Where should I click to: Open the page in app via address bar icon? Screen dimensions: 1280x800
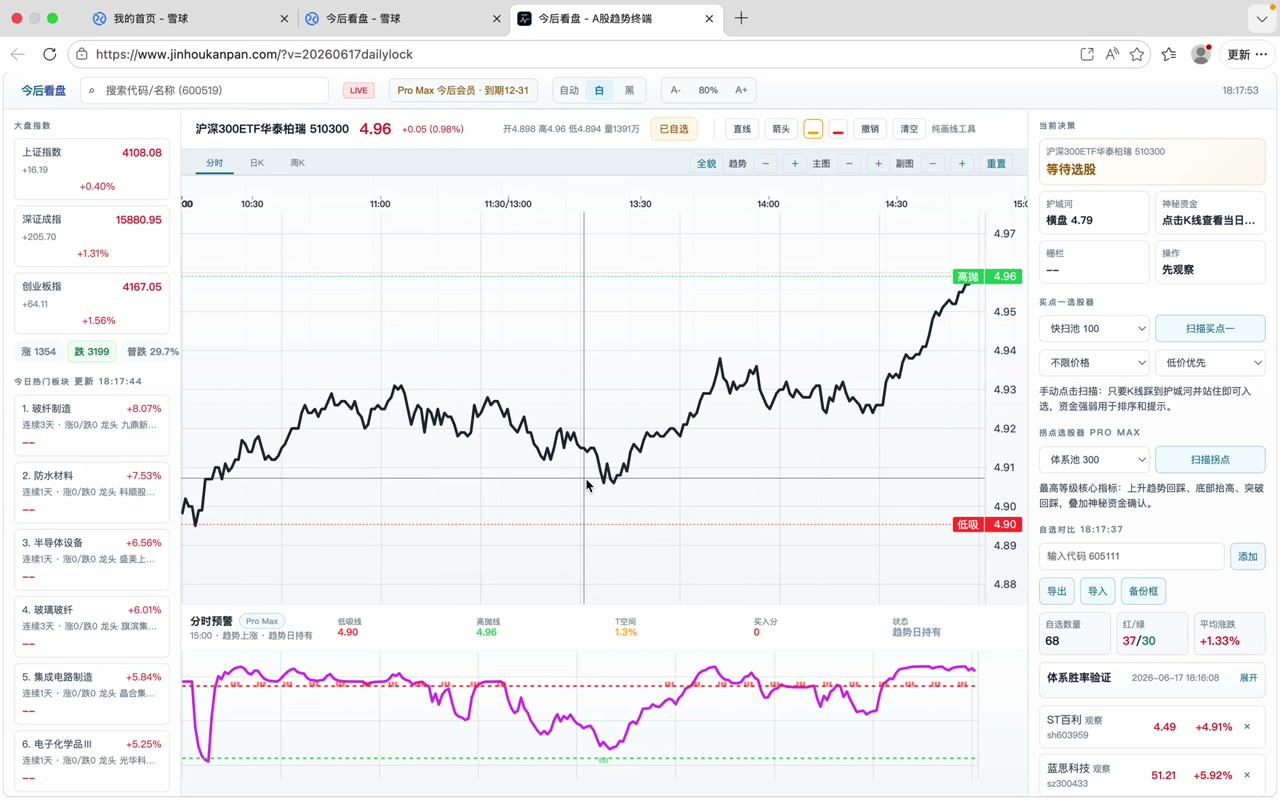point(1087,55)
